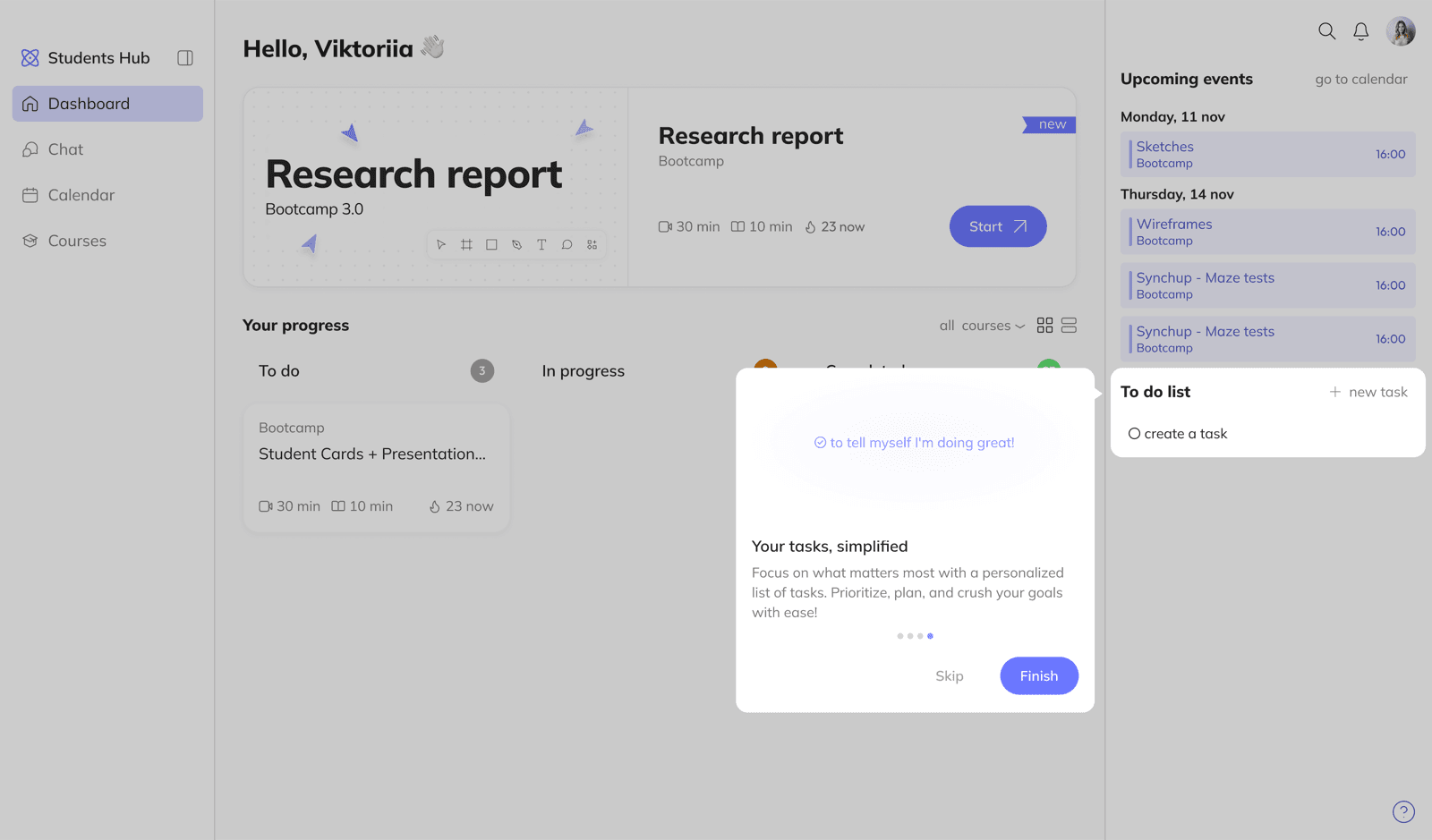Open the help question mark icon

pos(1403,811)
